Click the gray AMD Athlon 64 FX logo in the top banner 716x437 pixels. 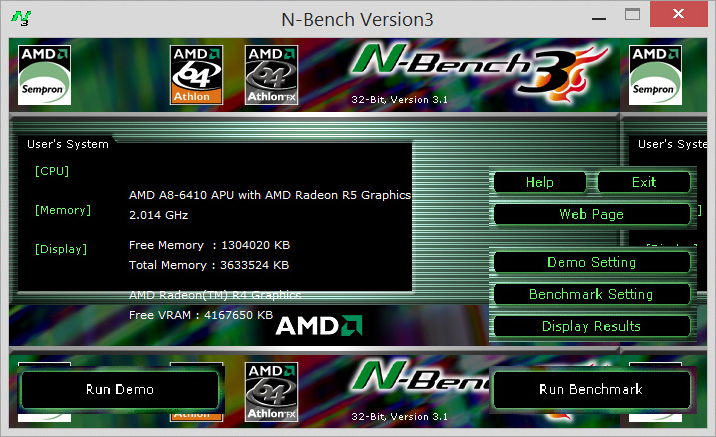point(271,75)
